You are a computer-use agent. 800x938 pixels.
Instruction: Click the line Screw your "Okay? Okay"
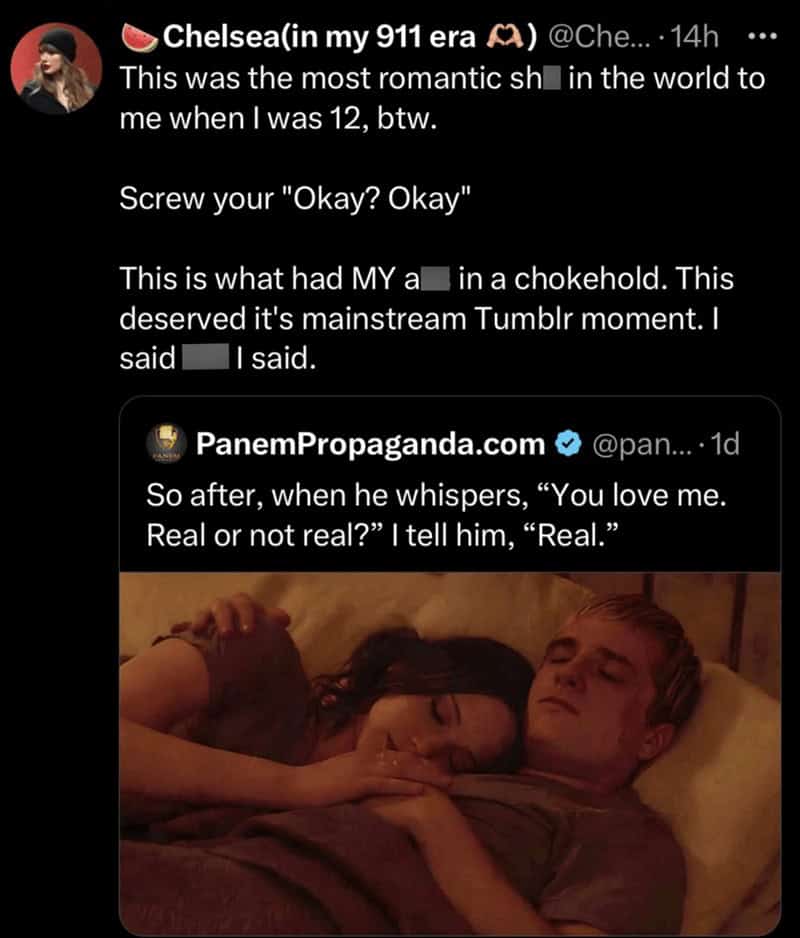pyautogui.click(x=293, y=198)
